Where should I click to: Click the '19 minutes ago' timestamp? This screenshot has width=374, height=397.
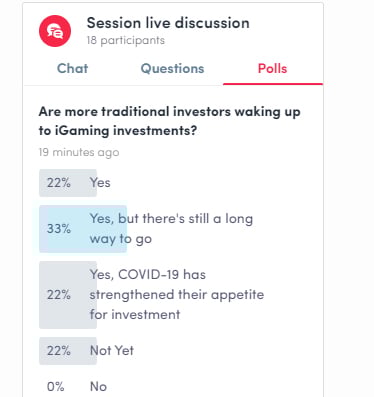[79, 152]
